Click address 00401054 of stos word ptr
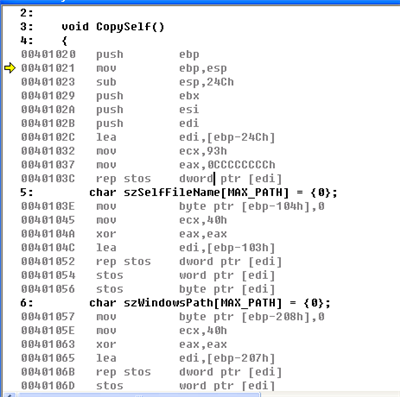The image size is (400, 397). tap(48, 275)
